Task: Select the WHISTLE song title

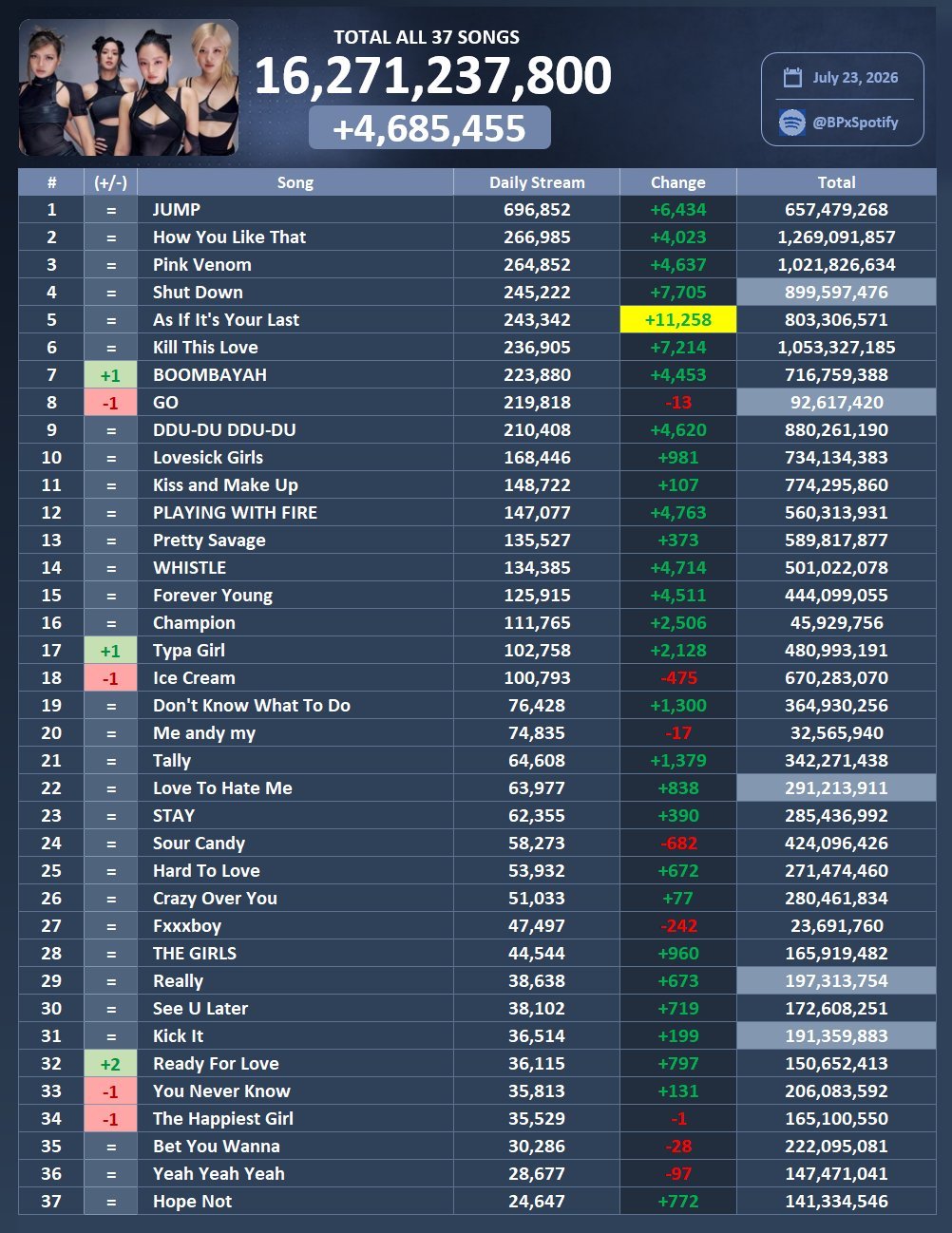Action: (190, 568)
